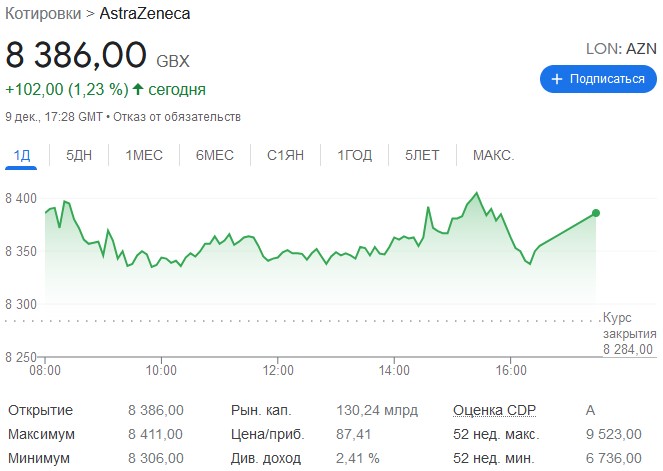
Task: Open the Отказ от обязательств disclaimer link
Action: point(177,117)
